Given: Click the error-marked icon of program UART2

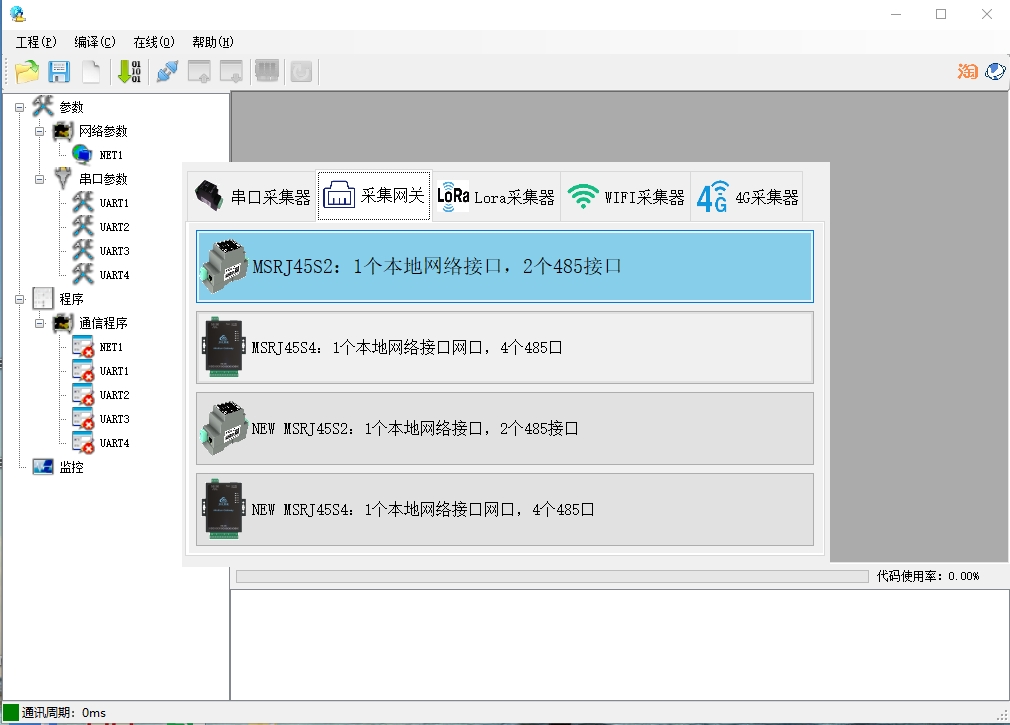Looking at the screenshot, I should (83, 395).
